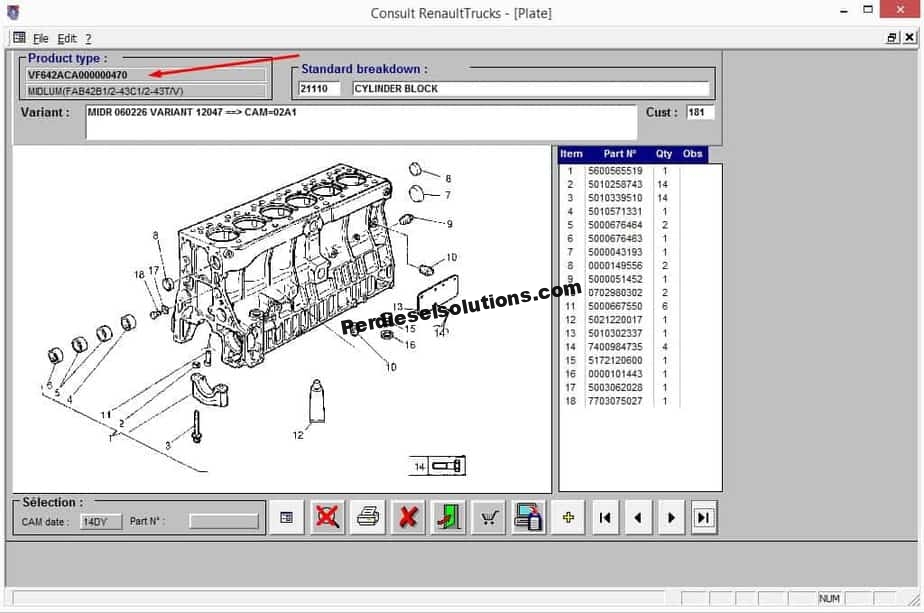Select part number 5000676463
Viewport: 924px width, 613px height.
point(615,239)
